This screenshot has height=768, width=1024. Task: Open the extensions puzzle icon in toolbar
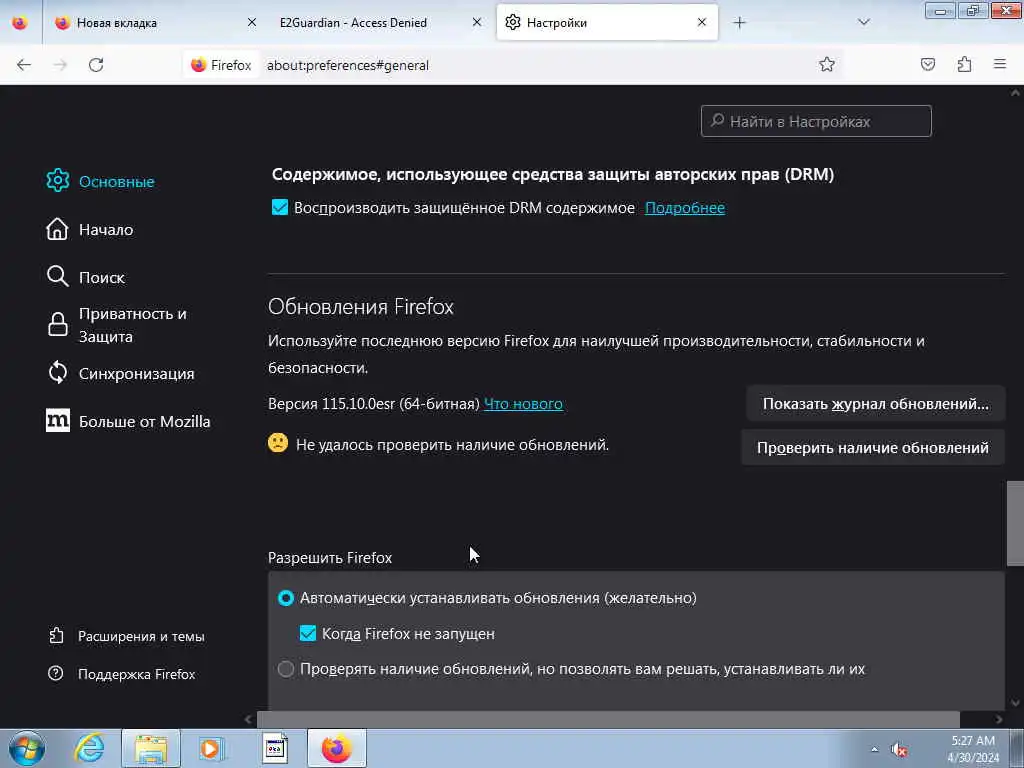coord(964,64)
